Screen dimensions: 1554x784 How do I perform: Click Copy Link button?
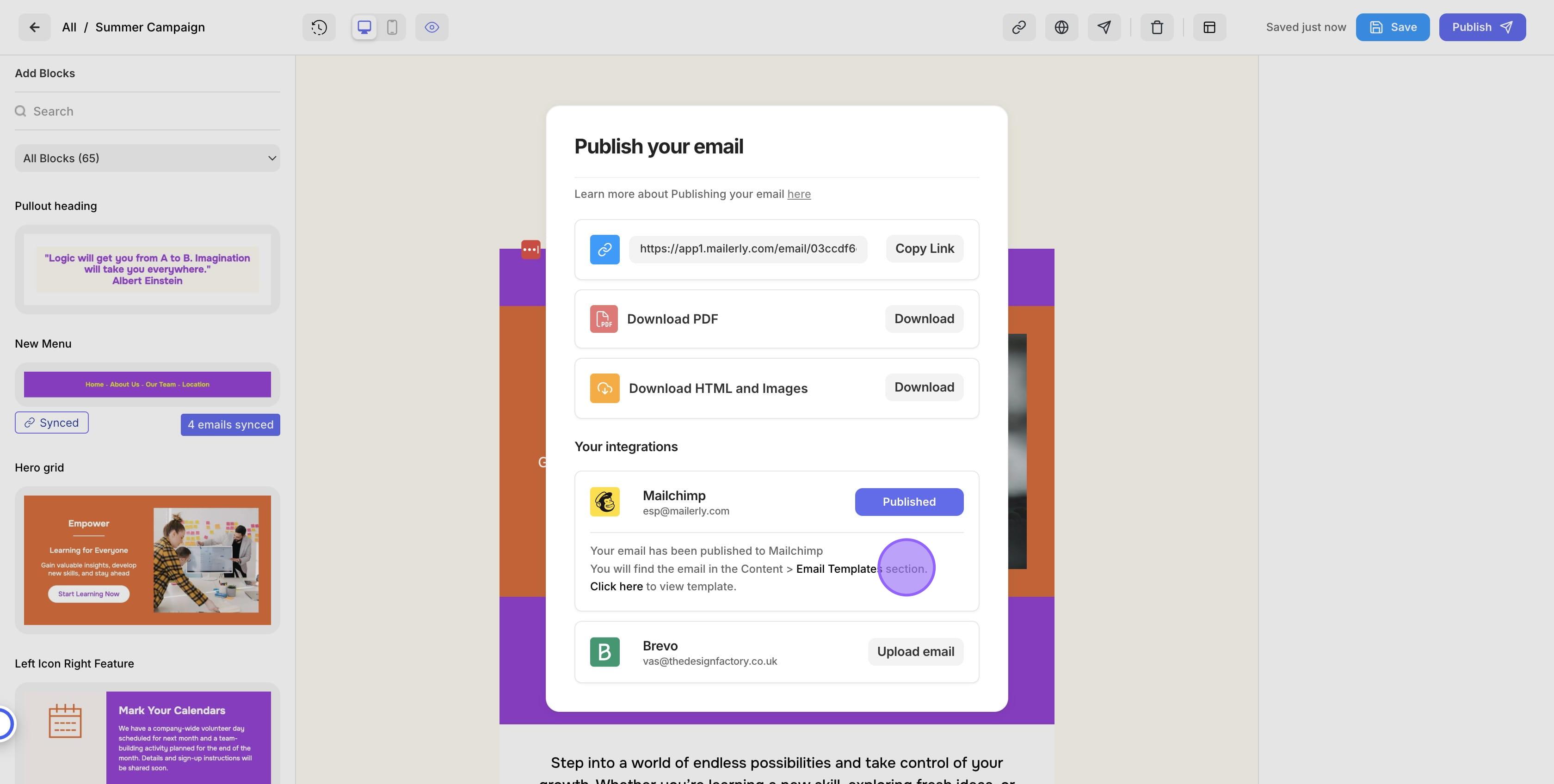click(x=924, y=249)
